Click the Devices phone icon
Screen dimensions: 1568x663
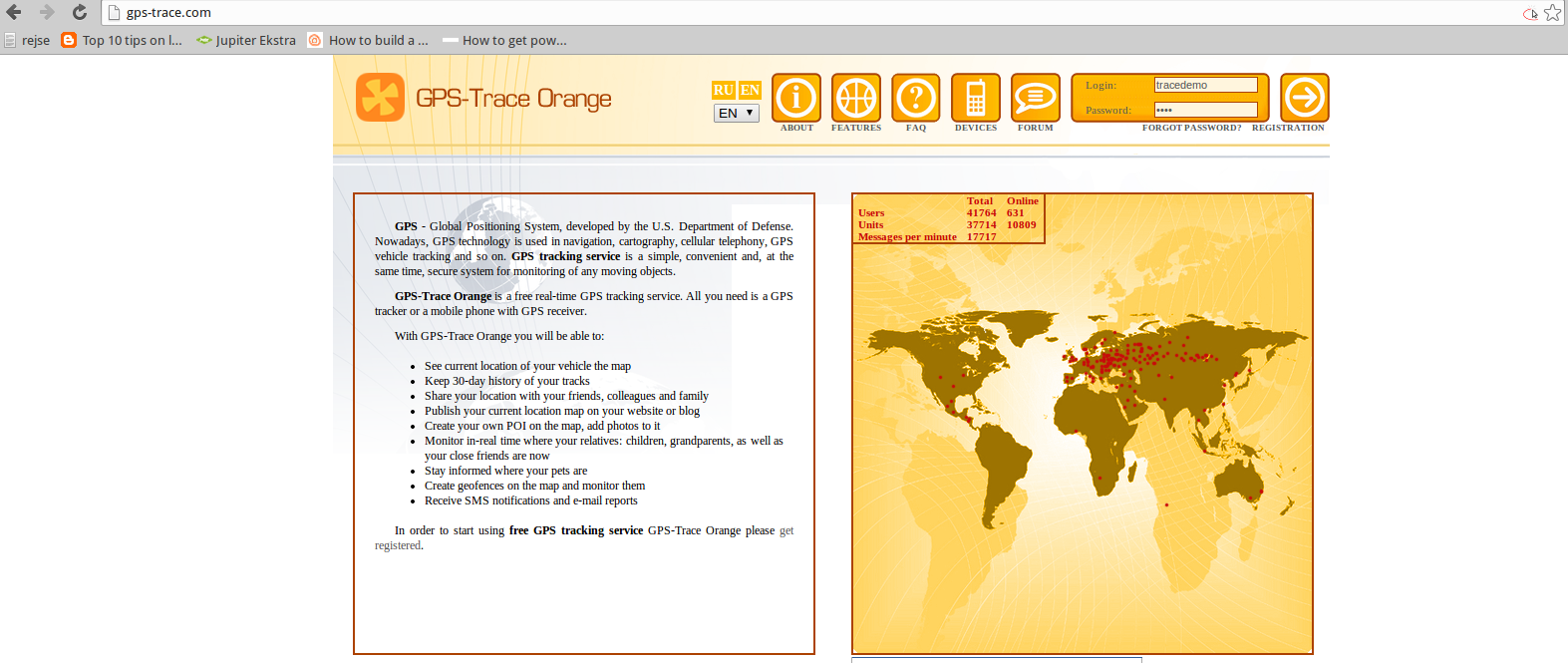click(x=976, y=98)
